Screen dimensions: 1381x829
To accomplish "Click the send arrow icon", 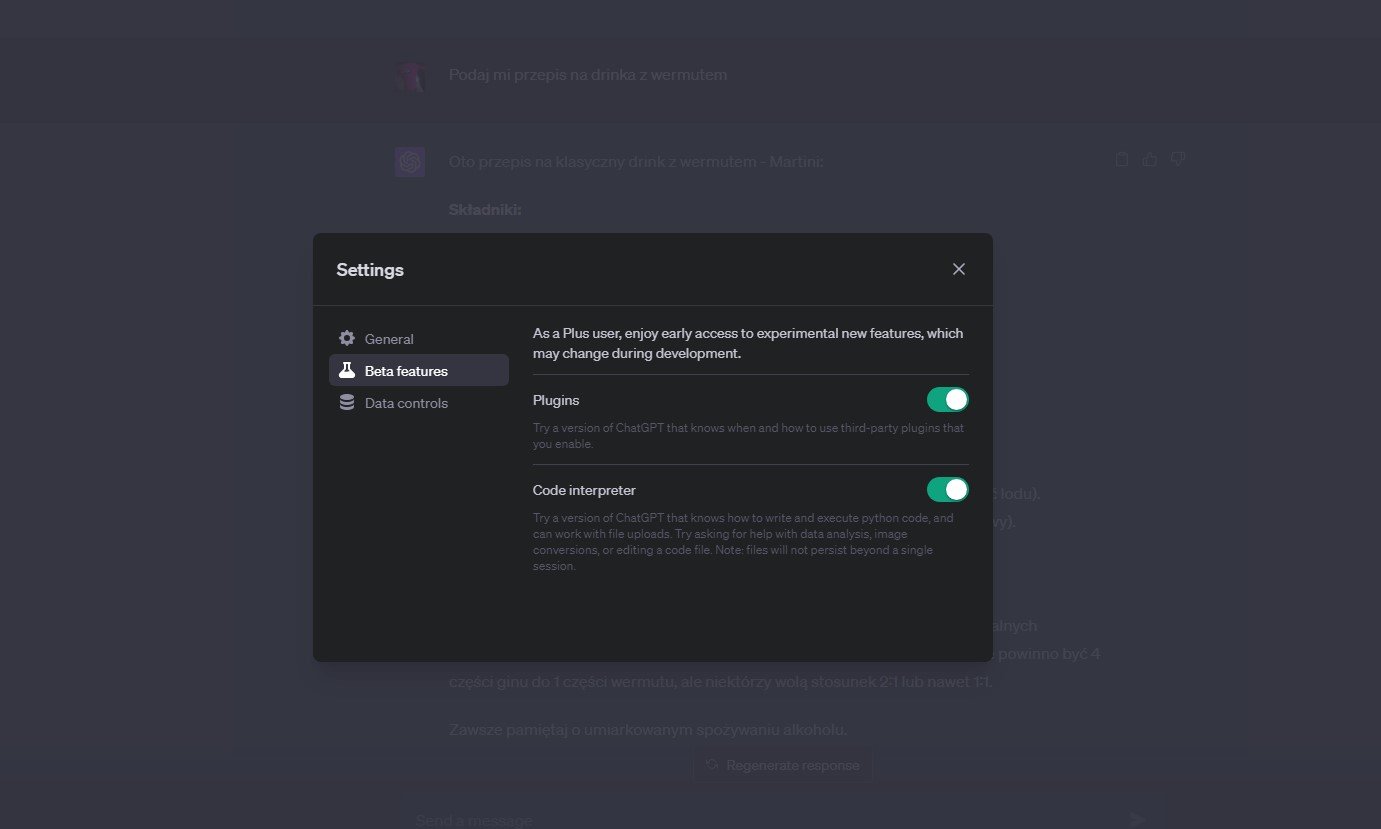I will [x=1138, y=819].
